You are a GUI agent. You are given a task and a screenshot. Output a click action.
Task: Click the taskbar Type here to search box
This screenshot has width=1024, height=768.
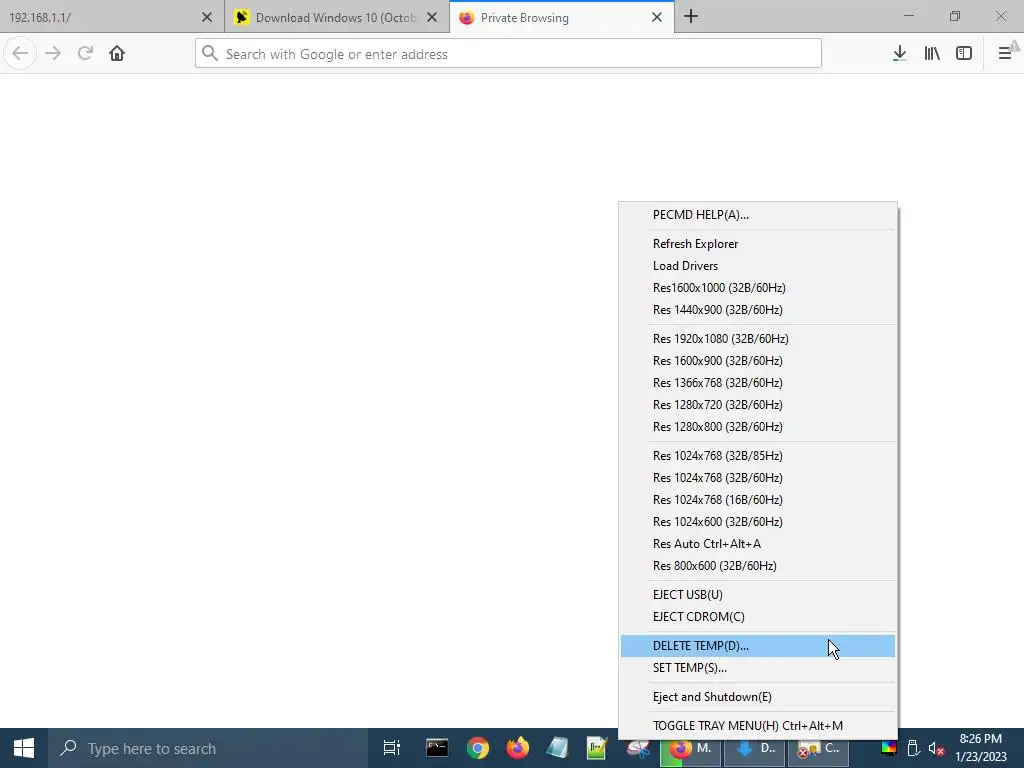point(208,748)
